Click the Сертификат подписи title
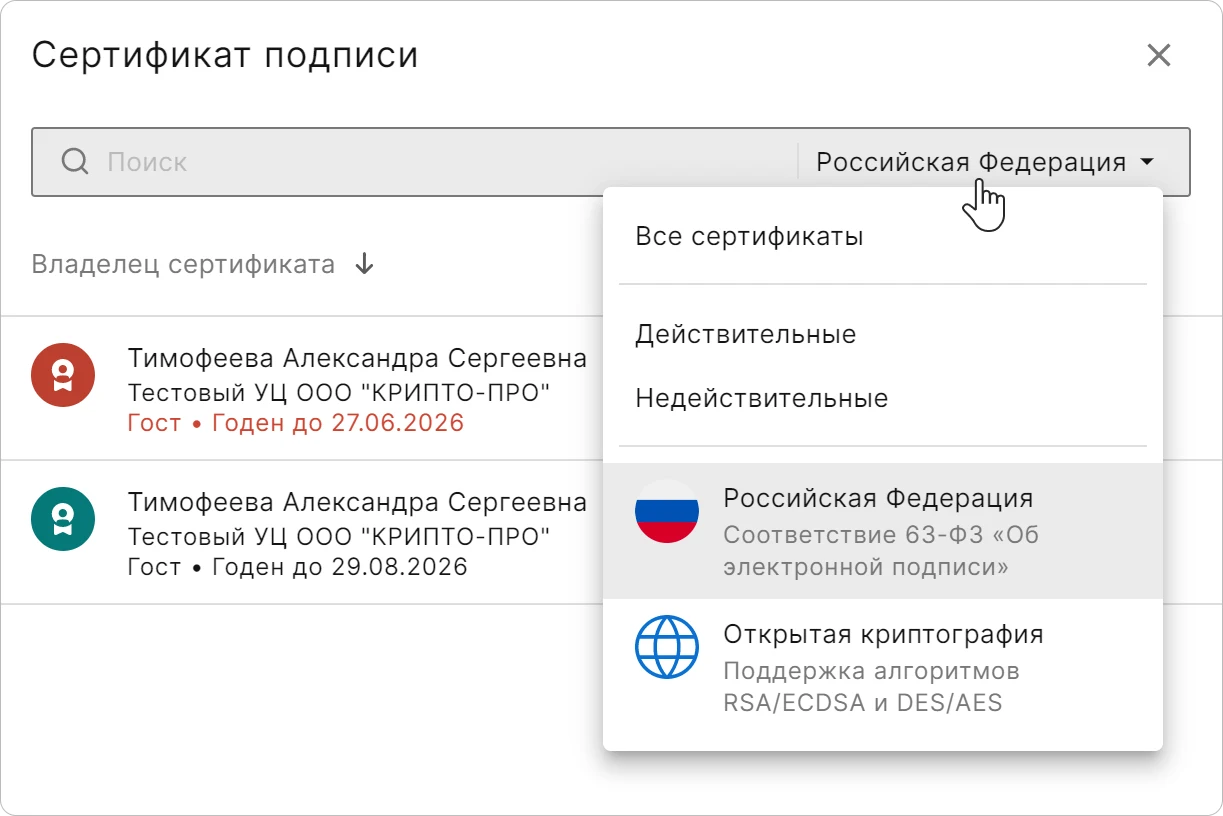 pyautogui.click(x=225, y=55)
